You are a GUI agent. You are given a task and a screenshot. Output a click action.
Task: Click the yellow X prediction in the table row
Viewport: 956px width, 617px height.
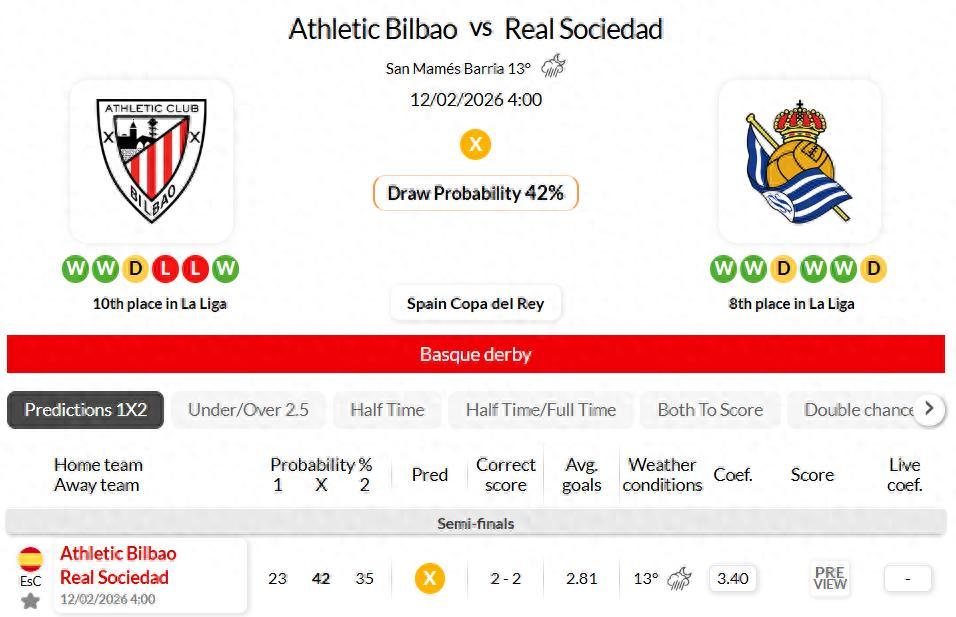430,578
